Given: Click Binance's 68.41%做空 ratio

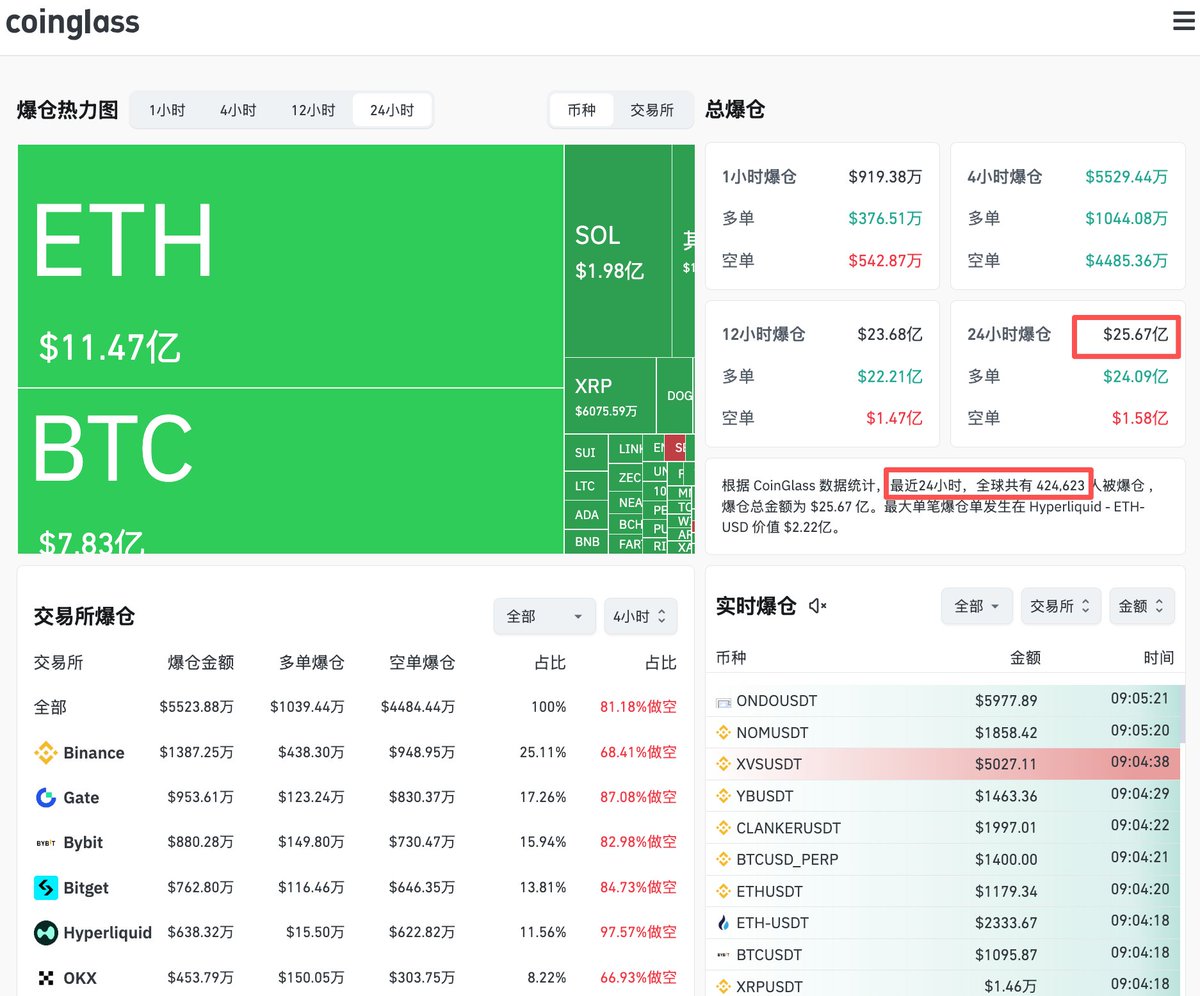Looking at the screenshot, I should click(638, 753).
